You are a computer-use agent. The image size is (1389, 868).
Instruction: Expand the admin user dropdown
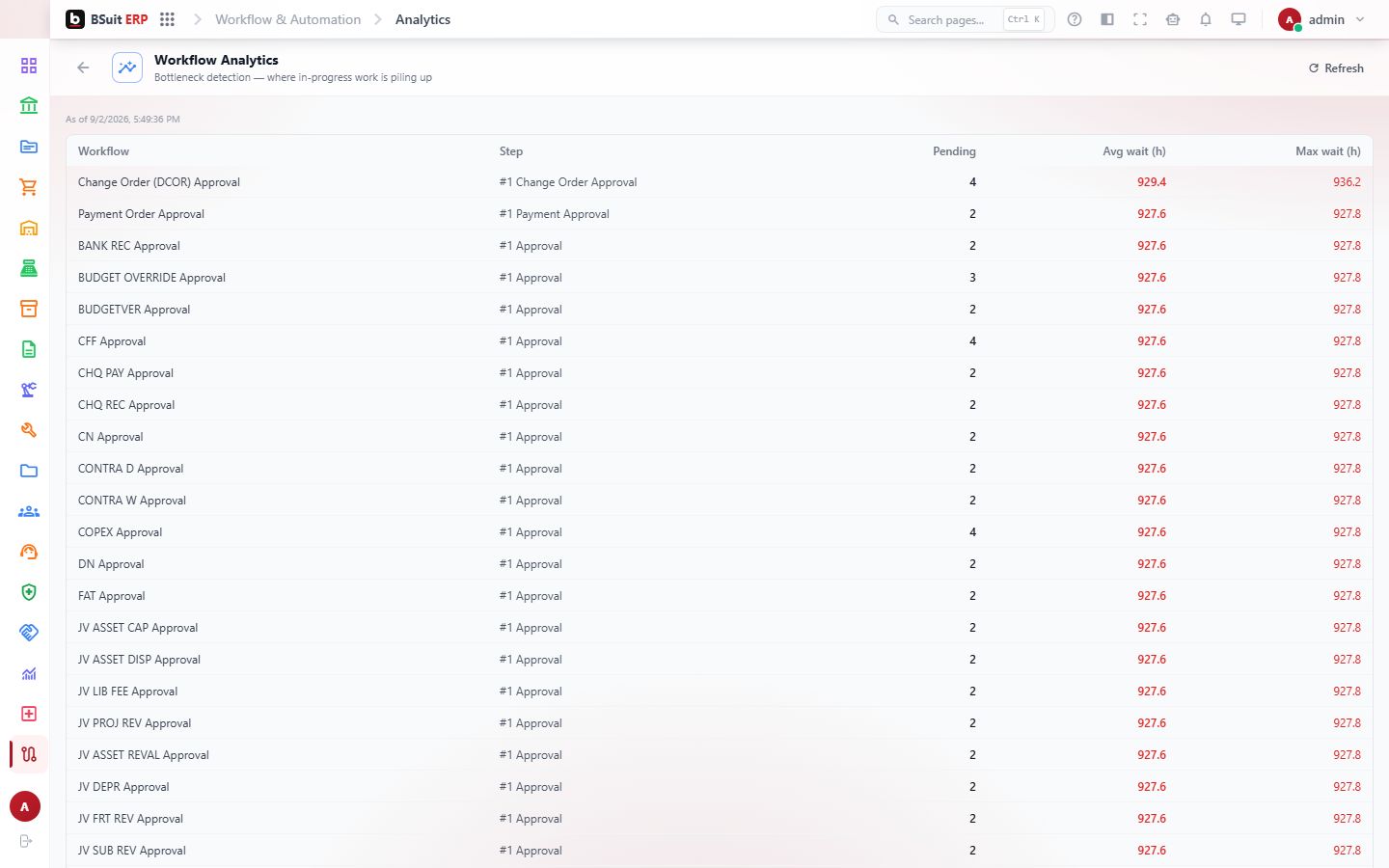click(1321, 19)
